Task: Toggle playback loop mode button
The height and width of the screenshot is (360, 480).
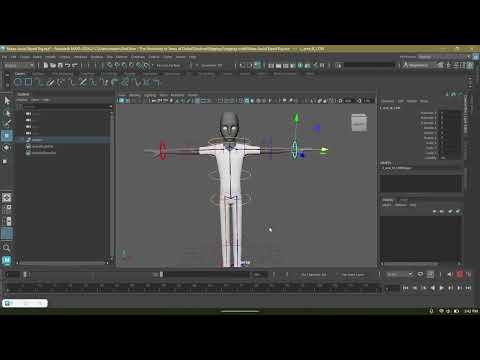Action: 421,274
